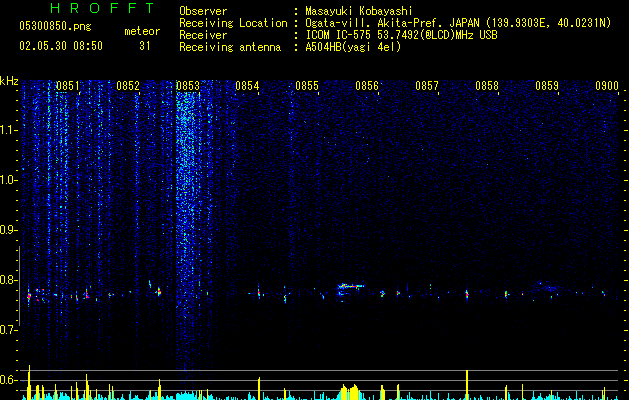The width and height of the screenshot is (629, 400).
Task: Click the 0900 time marker
Action: [607, 86]
